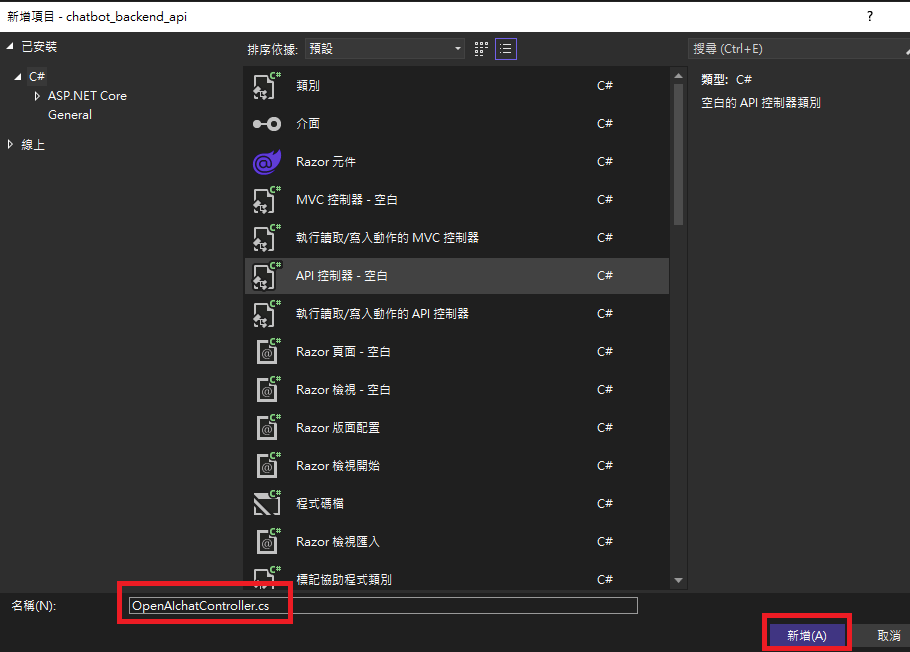Select the 介面 interface template icon
Image resolution: width=910 pixels, height=652 pixels.
click(x=266, y=124)
